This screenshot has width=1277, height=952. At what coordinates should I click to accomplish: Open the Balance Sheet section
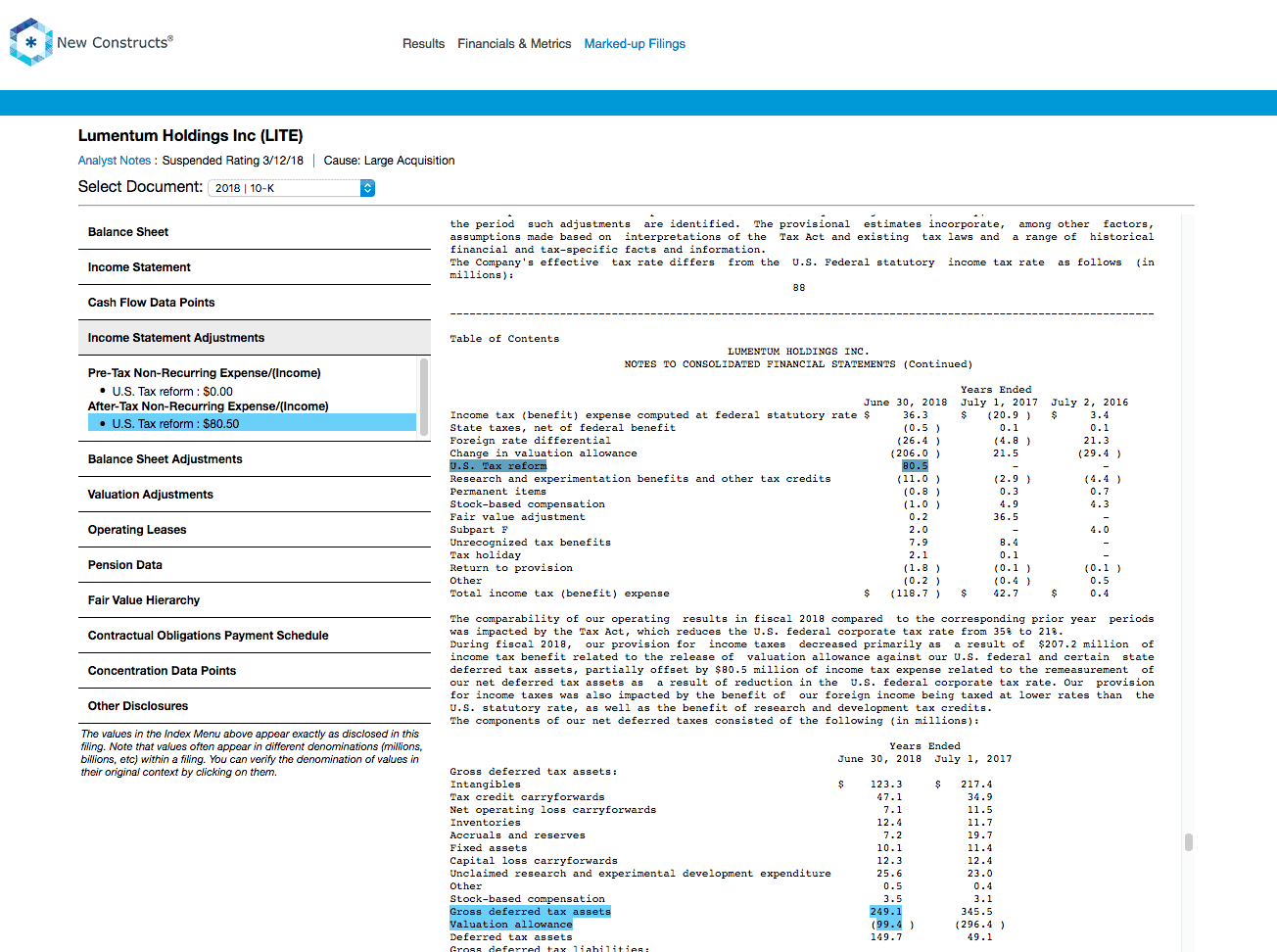pos(255,232)
